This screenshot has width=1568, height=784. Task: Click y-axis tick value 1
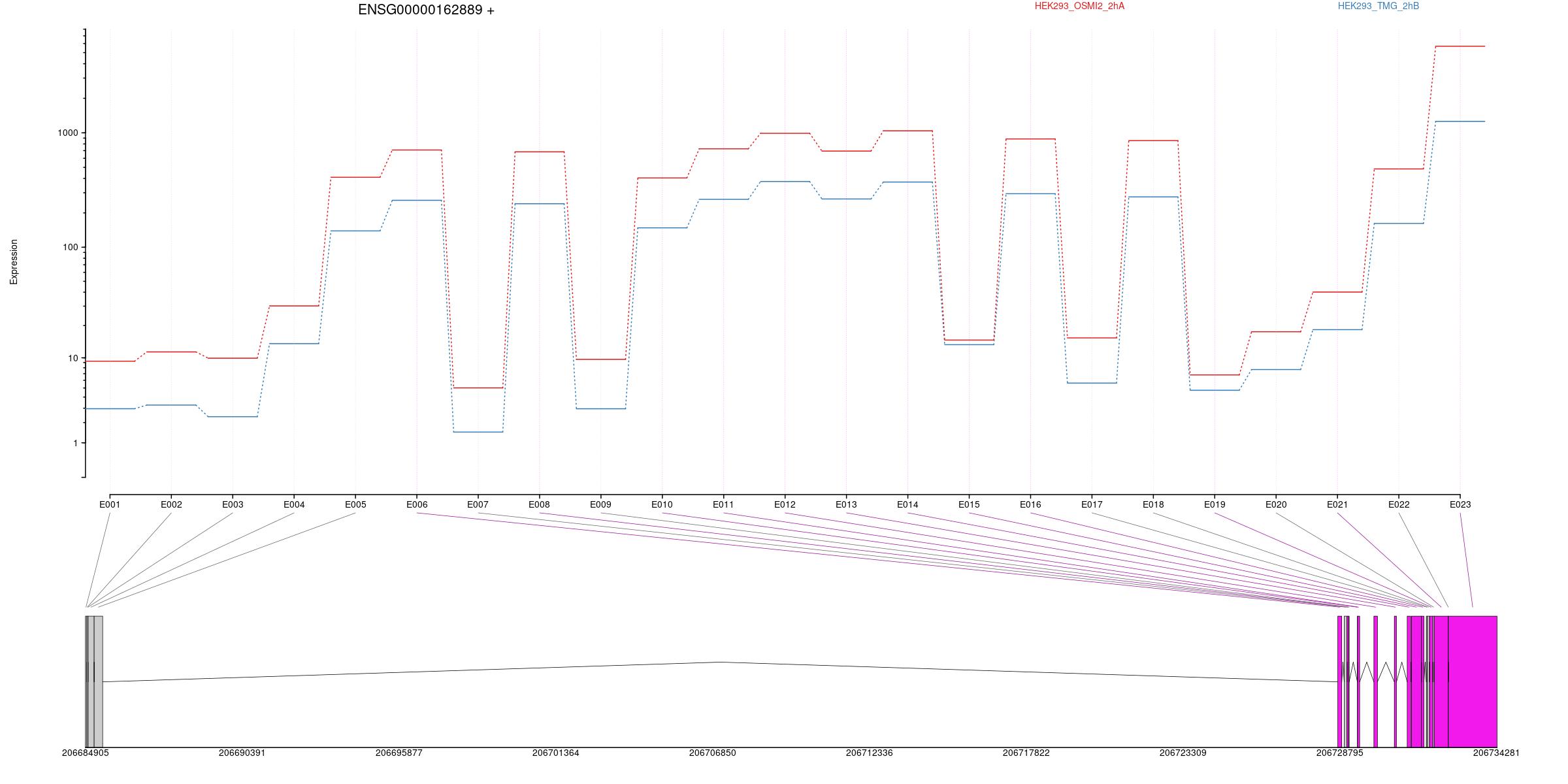pos(76,443)
